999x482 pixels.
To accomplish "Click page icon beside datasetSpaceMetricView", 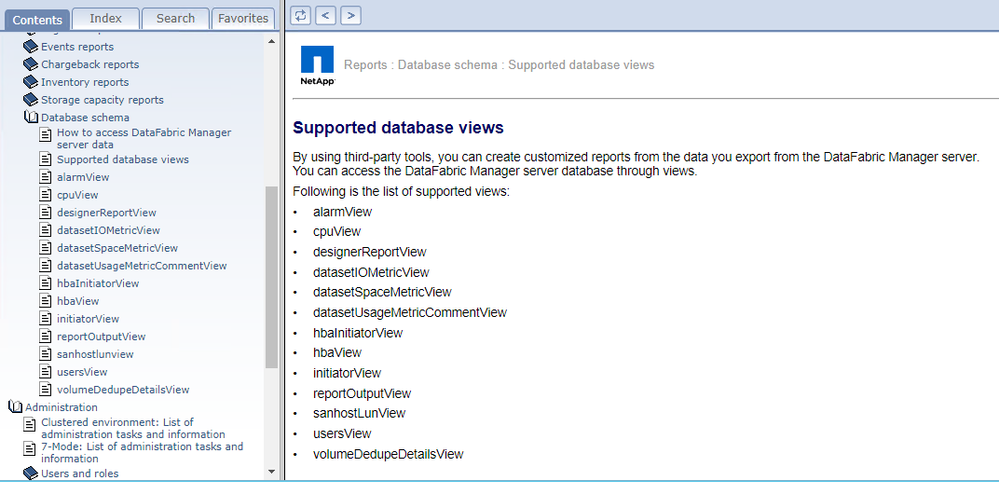I will pos(45,248).
